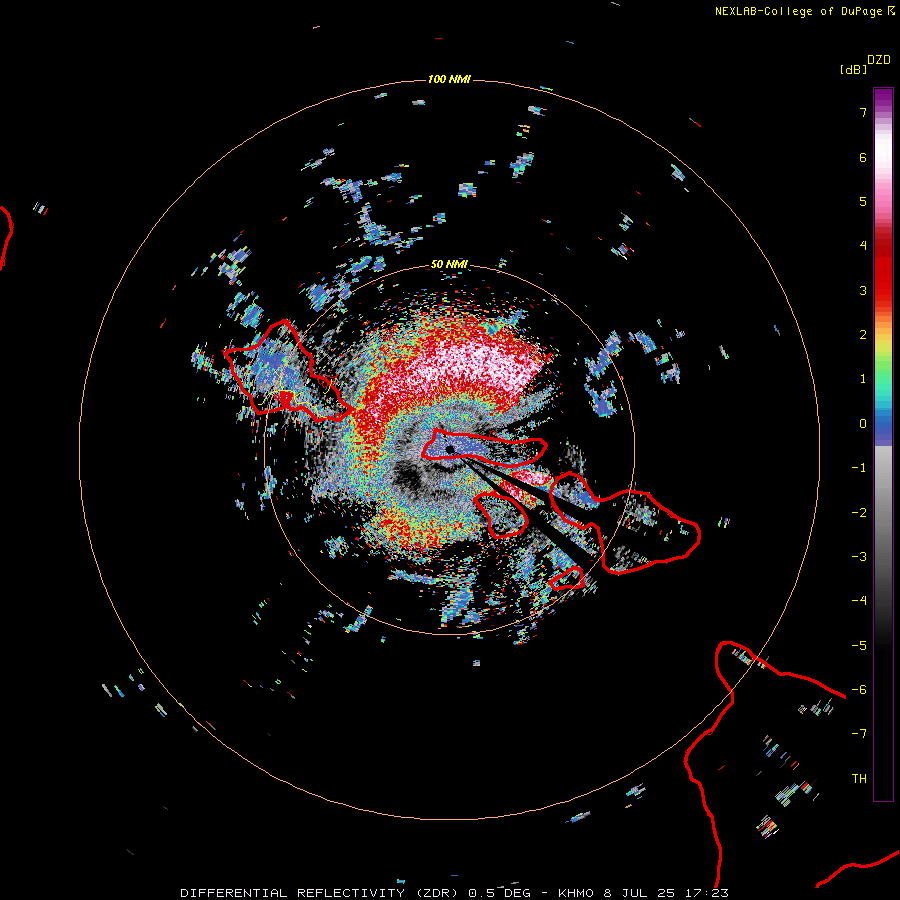The image size is (900, 900).
Task: Click the 3 value on color scale
Action: coord(863,290)
